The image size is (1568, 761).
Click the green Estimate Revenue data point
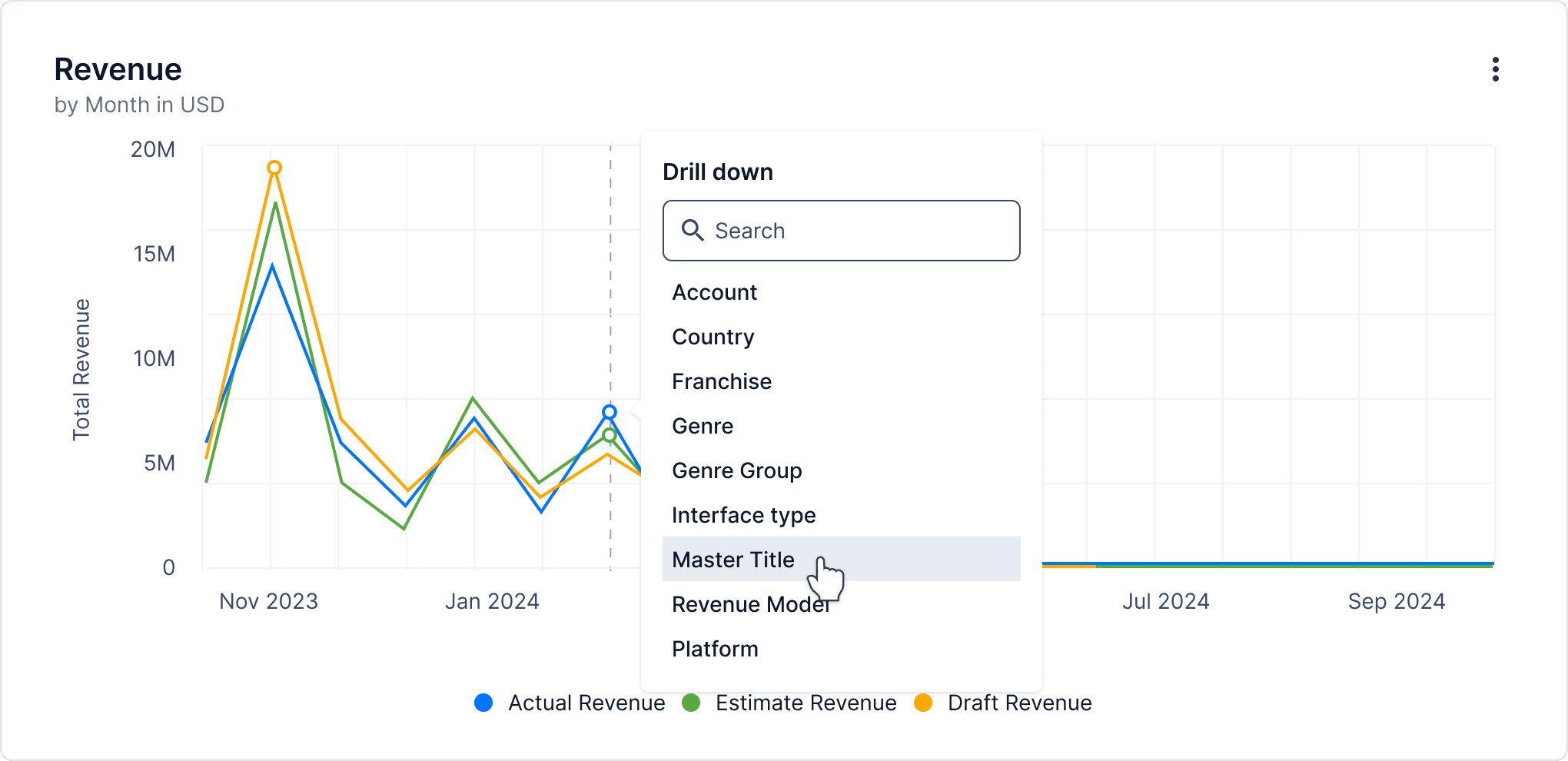pos(610,435)
